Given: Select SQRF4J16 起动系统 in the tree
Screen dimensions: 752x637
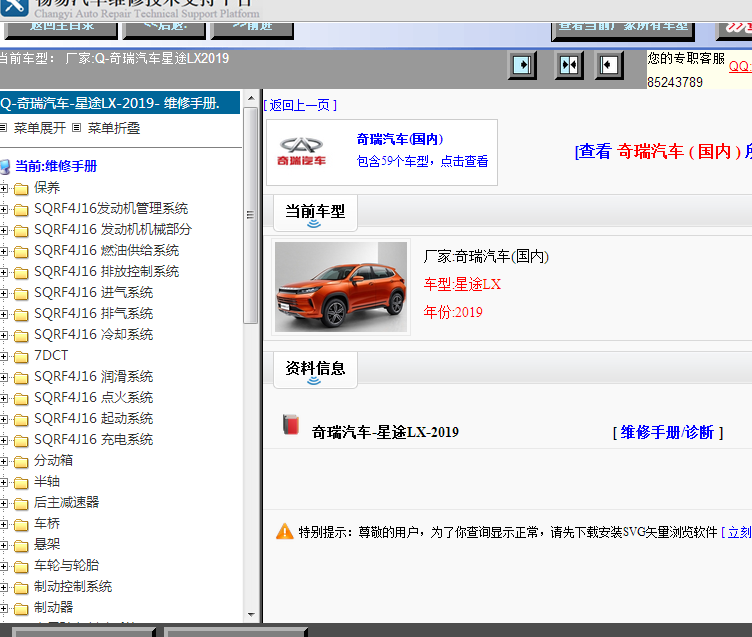Looking at the screenshot, I should (94, 419).
